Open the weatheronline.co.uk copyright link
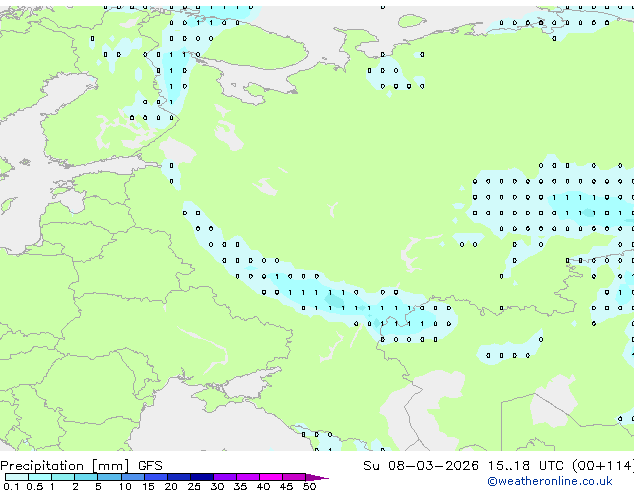The width and height of the screenshot is (634, 490). pos(550,481)
